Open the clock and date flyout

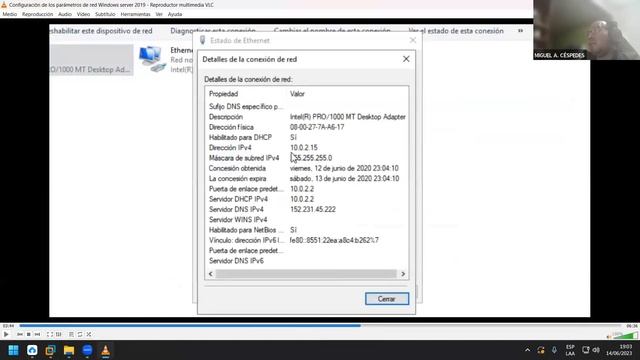click(619, 350)
